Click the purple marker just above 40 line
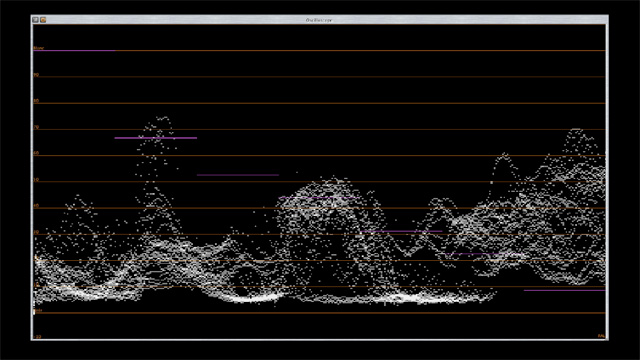 [319, 198]
